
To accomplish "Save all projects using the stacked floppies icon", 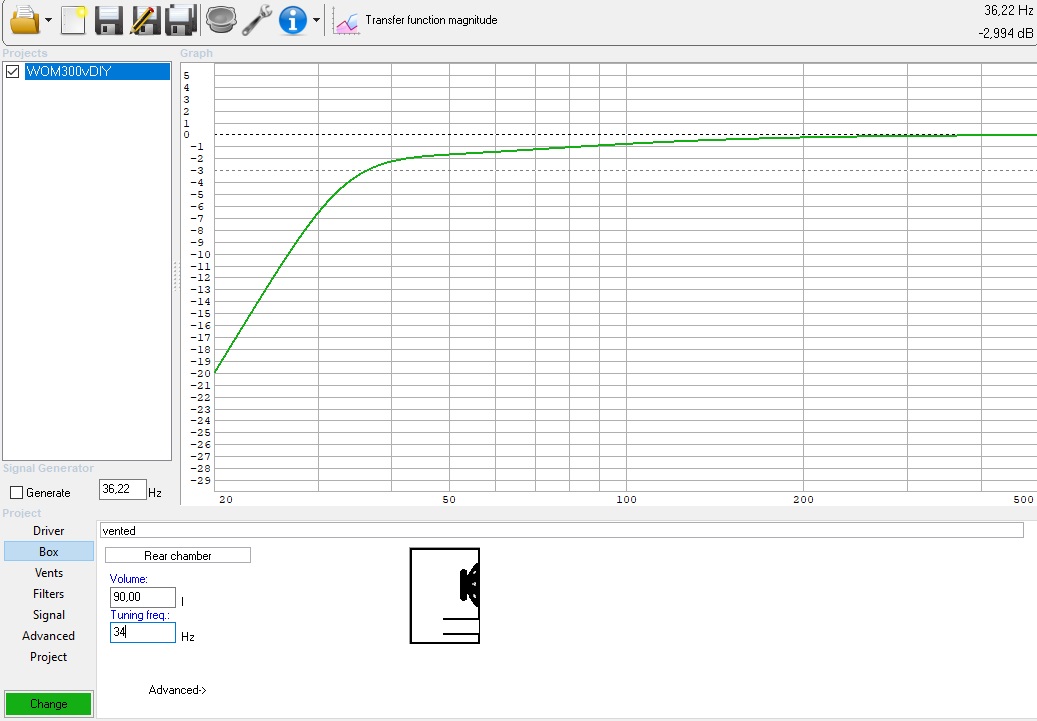I will (x=180, y=19).
